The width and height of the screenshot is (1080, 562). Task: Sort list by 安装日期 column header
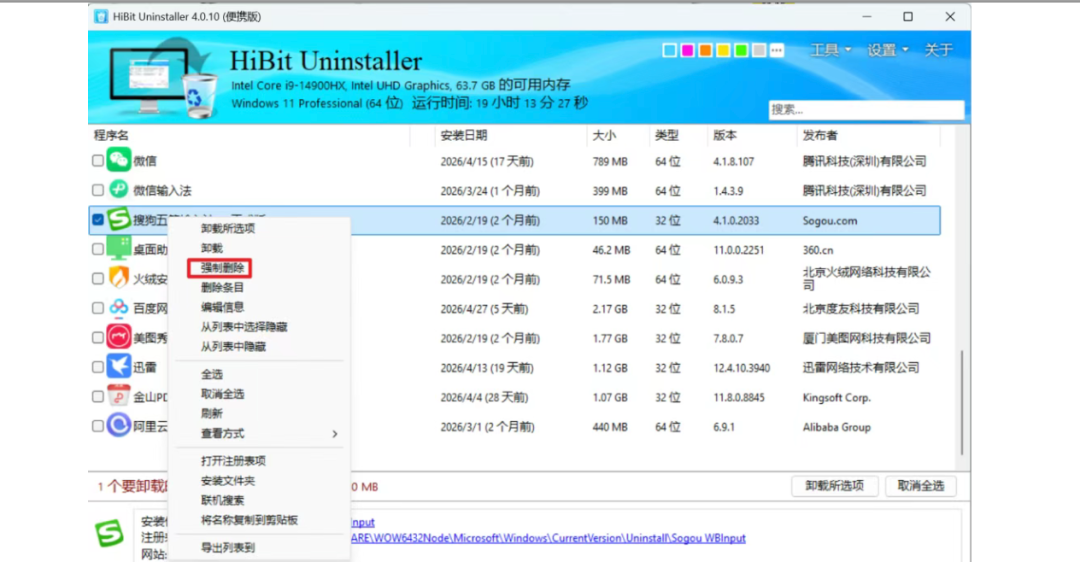pos(464,135)
